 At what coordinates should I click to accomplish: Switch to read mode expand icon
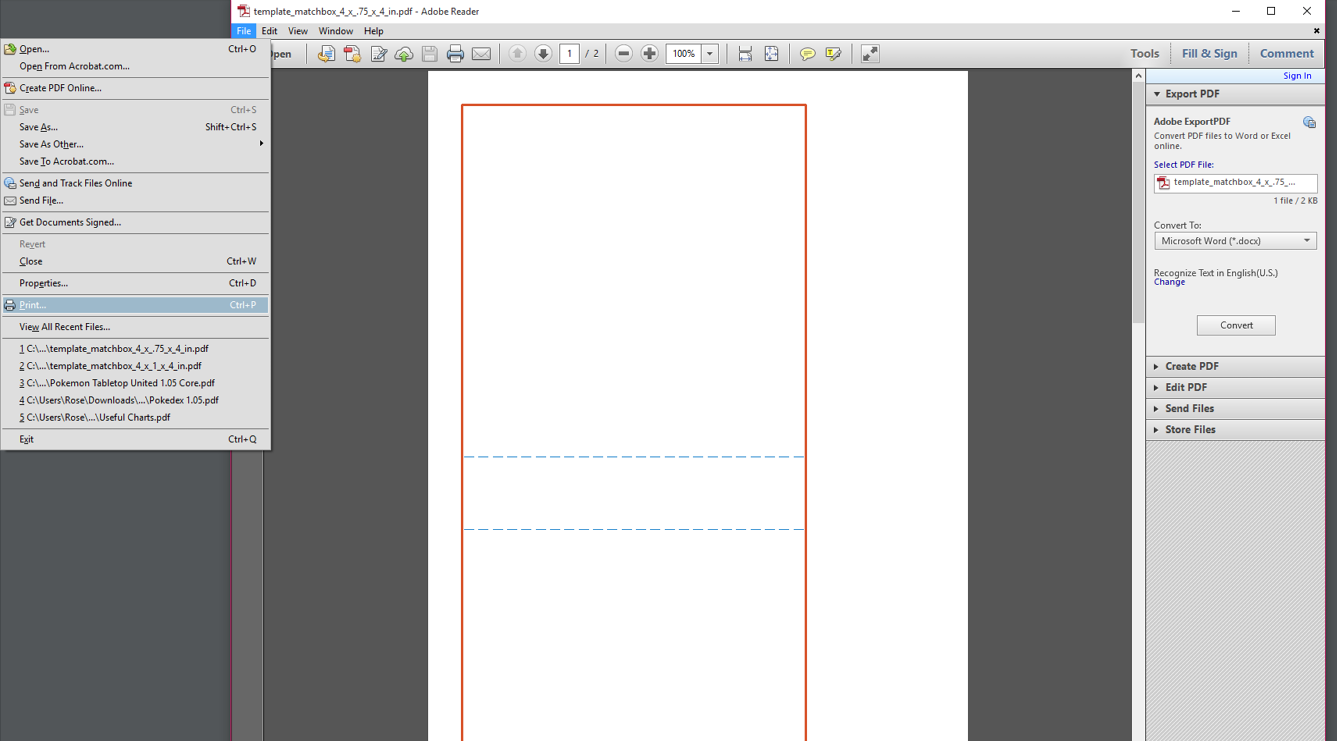(x=870, y=54)
